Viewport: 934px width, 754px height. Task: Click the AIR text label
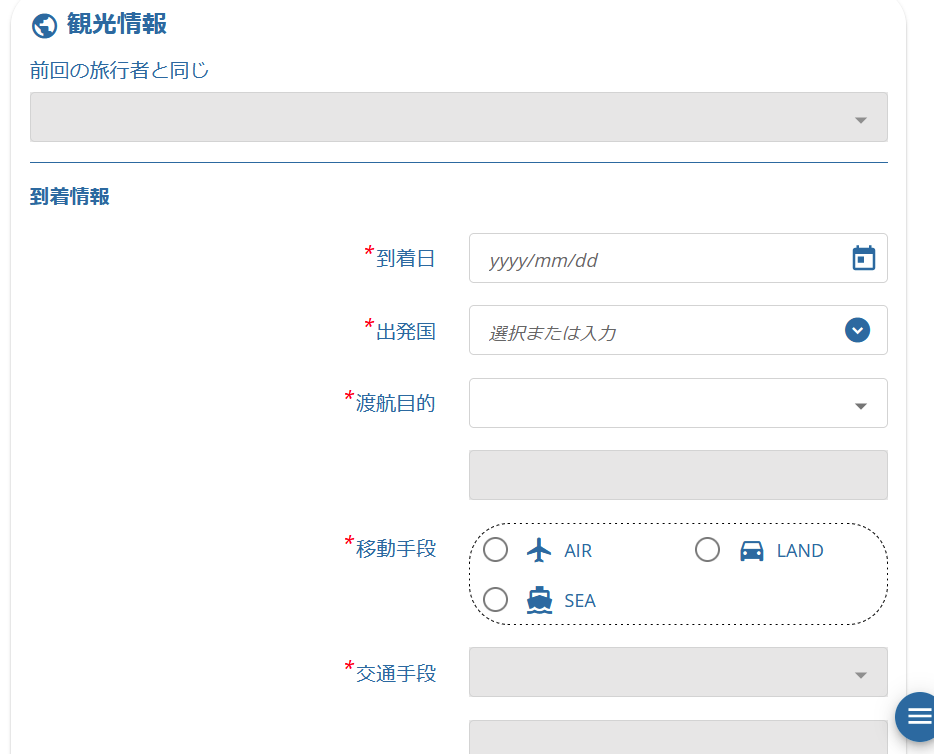point(578,551)
